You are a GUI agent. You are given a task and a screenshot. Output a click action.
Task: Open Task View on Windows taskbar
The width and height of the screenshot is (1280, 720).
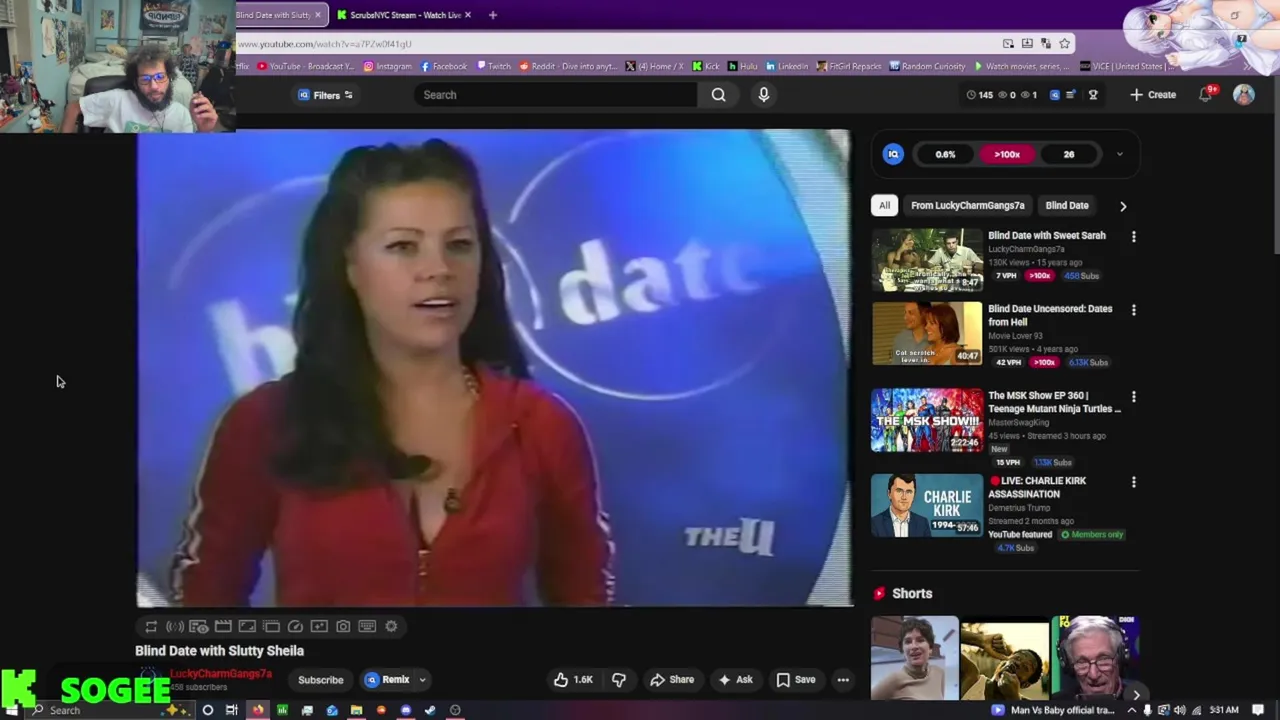[231, 711]
